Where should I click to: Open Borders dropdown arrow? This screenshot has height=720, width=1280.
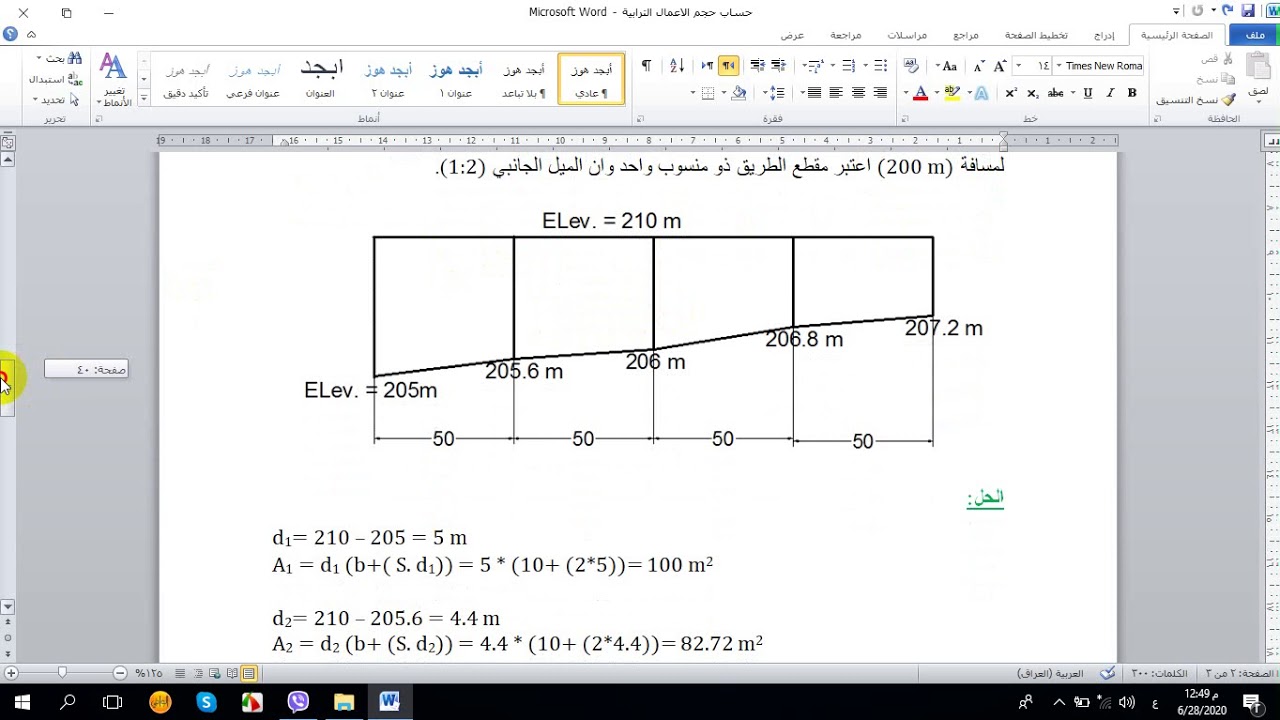click(x=695, y=93)
